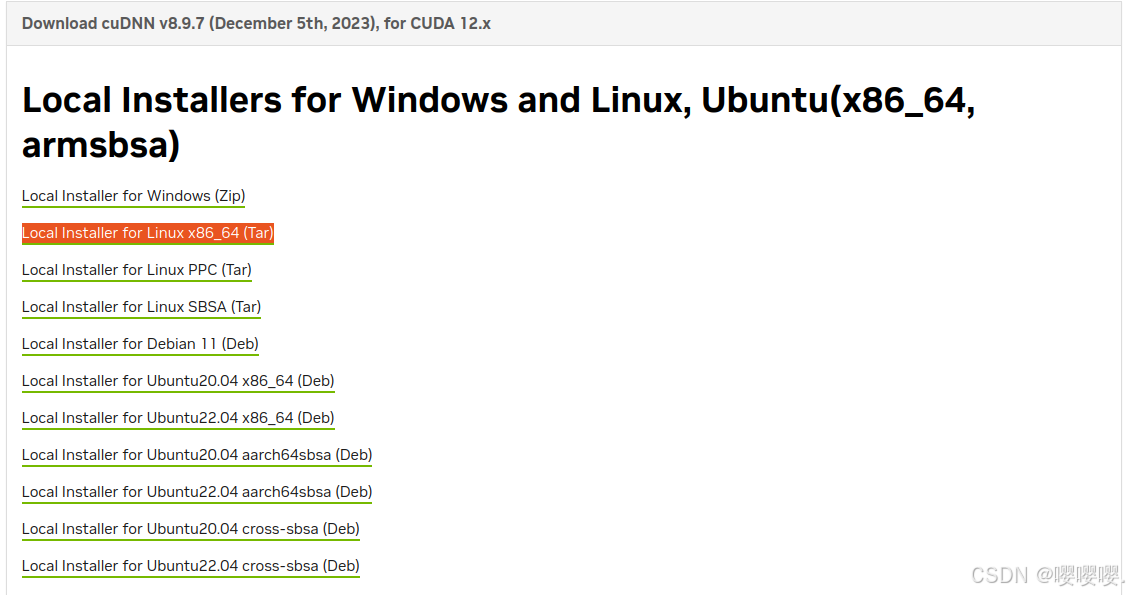Image resolution: width=1130 pixels, height=595 pixels.
Task: Open the Local Installer for Debian 11 (Deb)
Action: pos(140,344)
